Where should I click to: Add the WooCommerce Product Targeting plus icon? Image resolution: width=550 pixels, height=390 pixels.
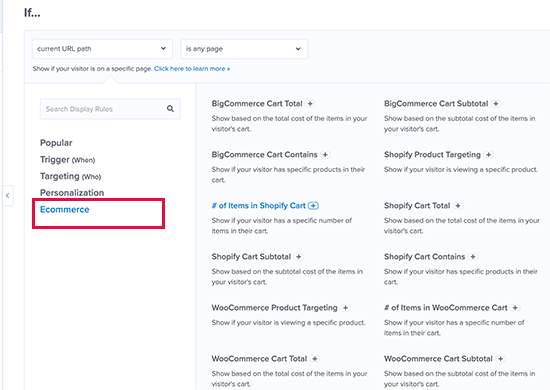(x=346, y=308)
